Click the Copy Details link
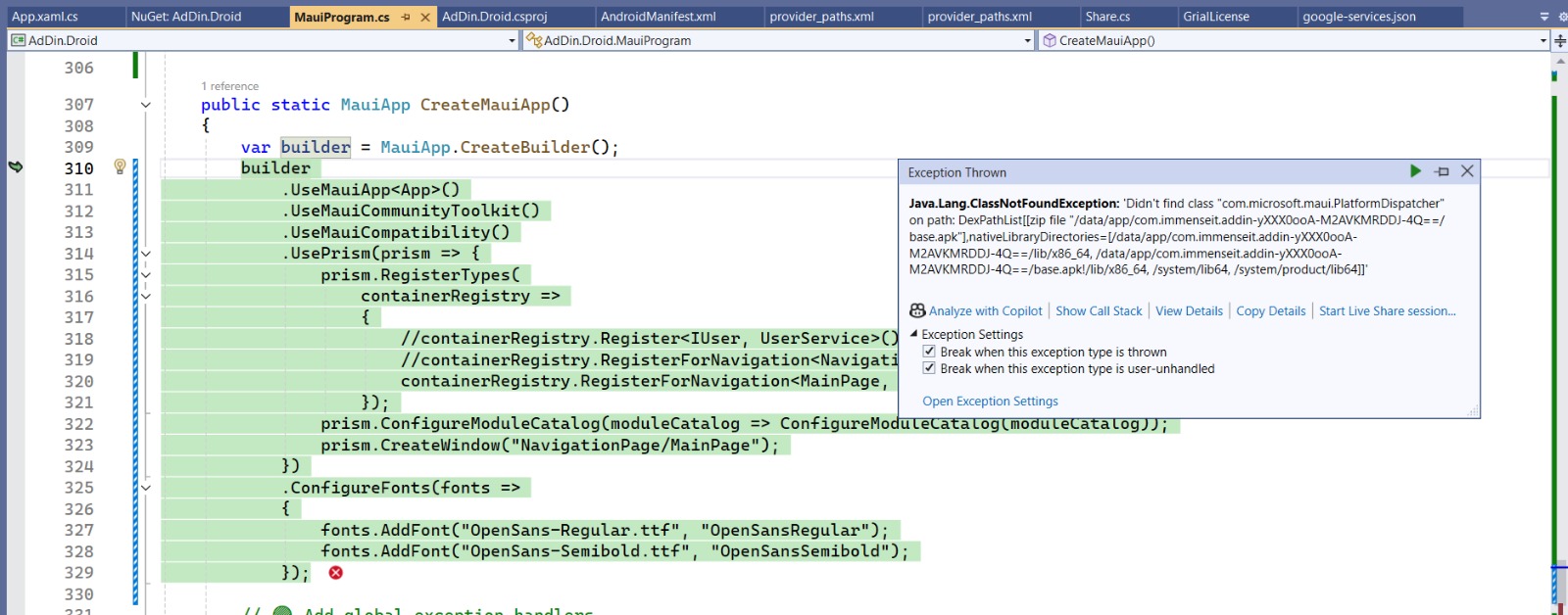This screenshot has height=615, width=1568. coord(1271,310)
